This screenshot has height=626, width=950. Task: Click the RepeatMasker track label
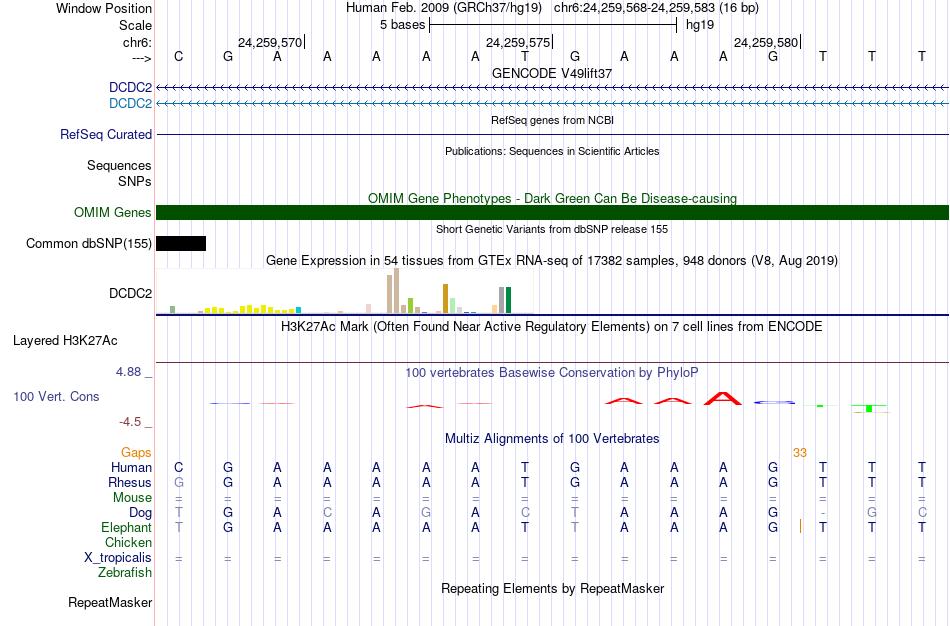110,602
